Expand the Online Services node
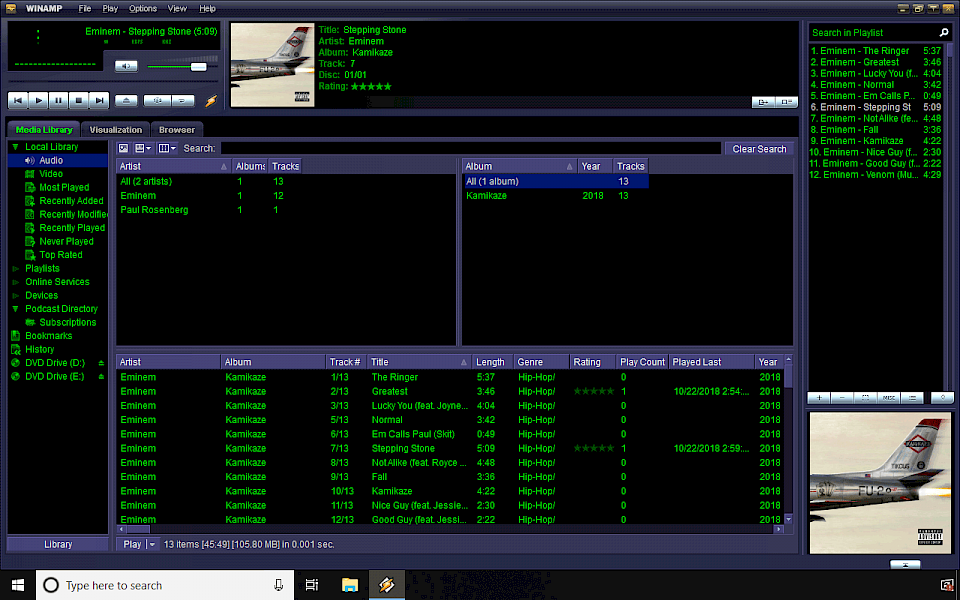960x600 pixels. coord(15,282)
